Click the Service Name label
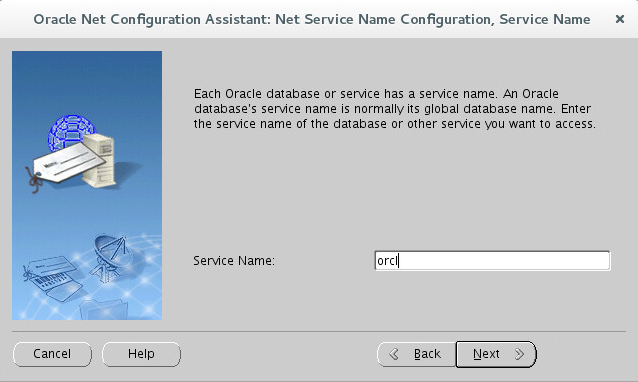 (x=234, y=261)
